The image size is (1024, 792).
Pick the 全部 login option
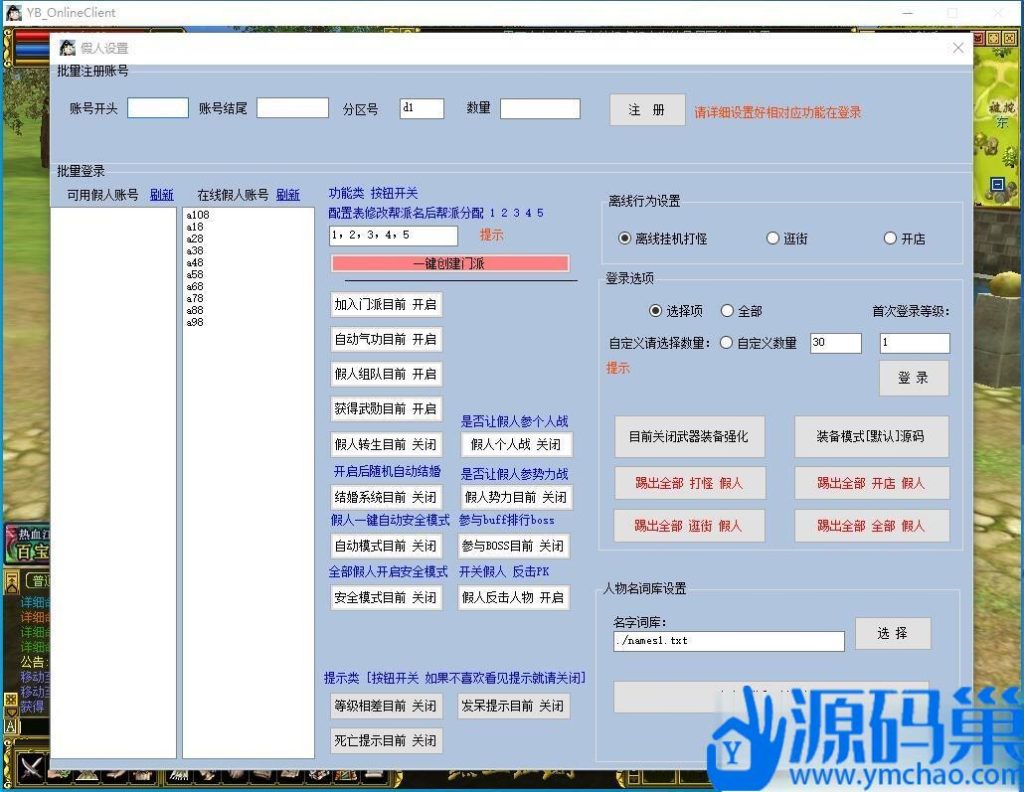(727, 311)
